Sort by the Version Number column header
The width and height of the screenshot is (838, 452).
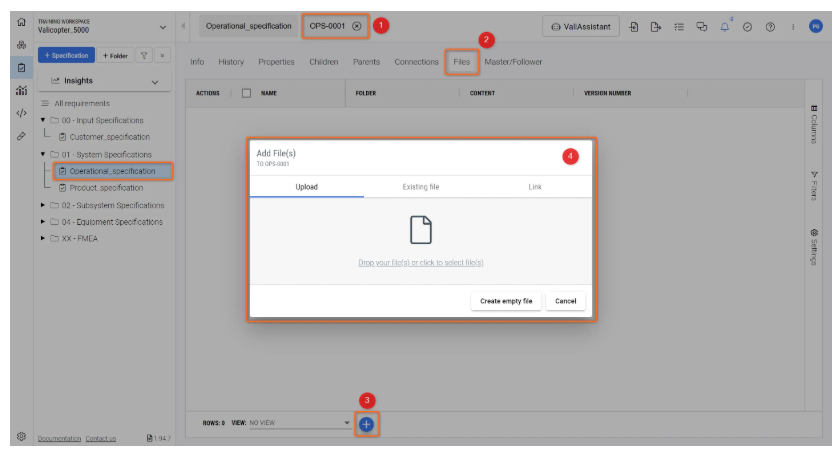tap(608, 93)
